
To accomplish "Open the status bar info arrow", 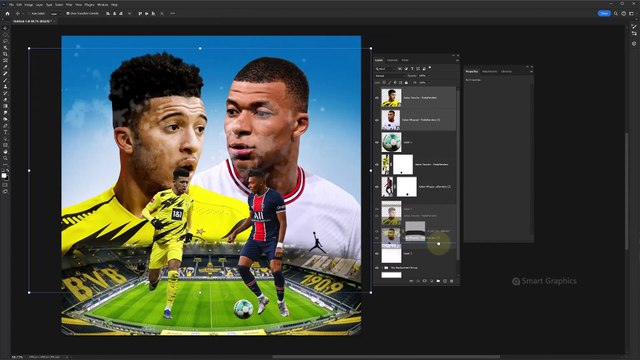I will tap(67, 357).
